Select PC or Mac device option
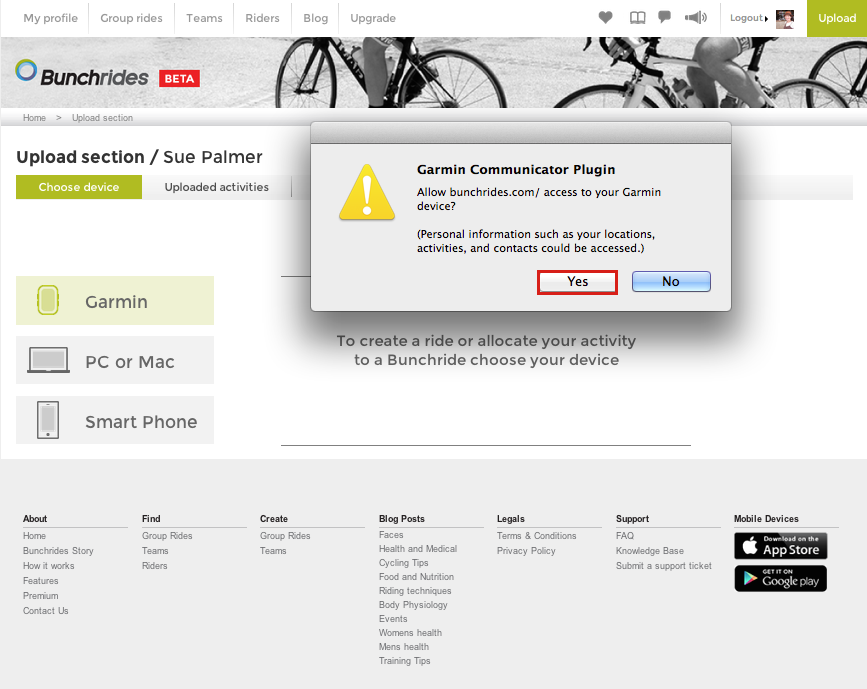 pos(115,360)
